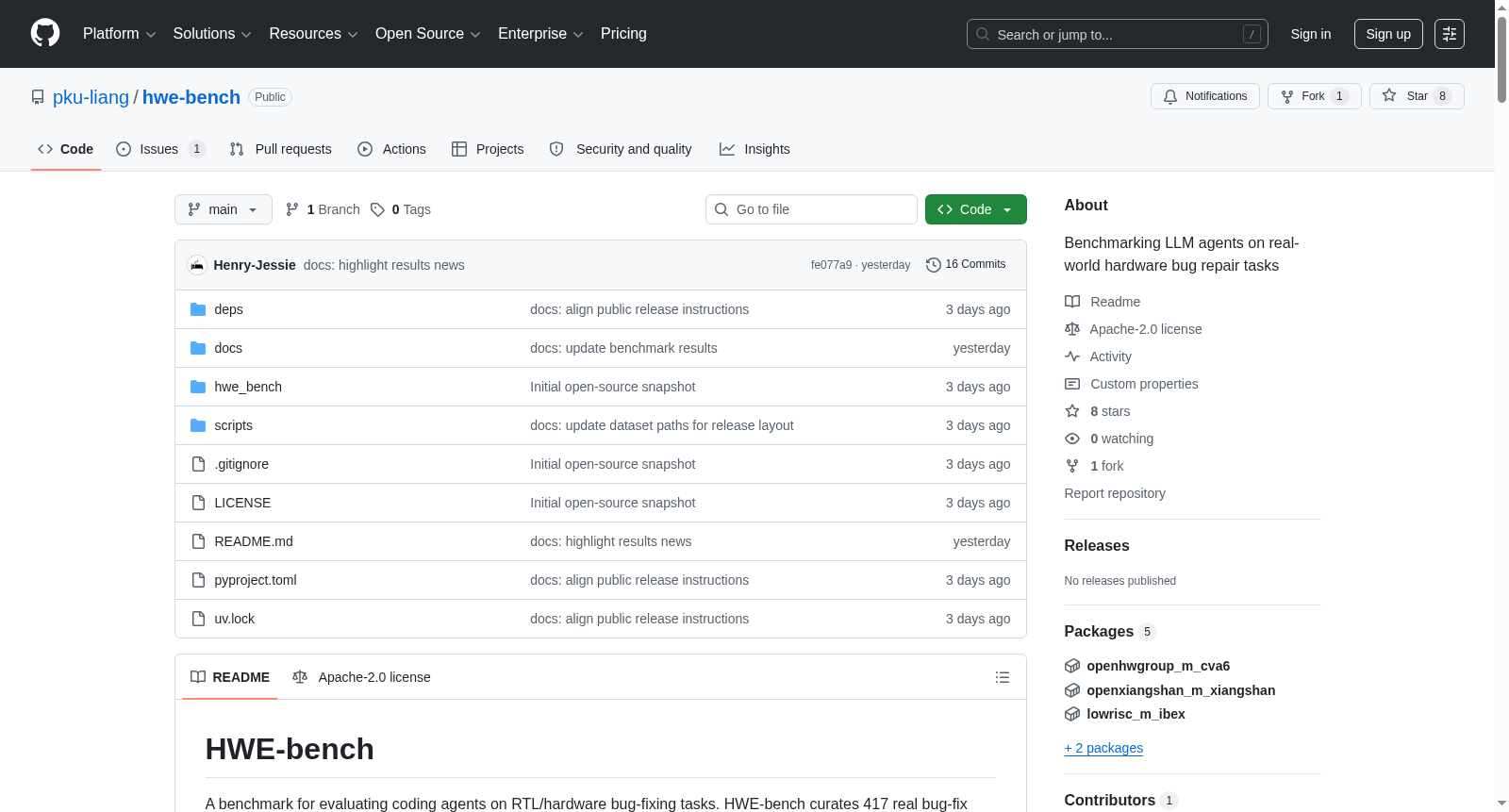Switch to the Projects tab
This screenshot has height=812, width=1509.
click(x=488, y=149)
